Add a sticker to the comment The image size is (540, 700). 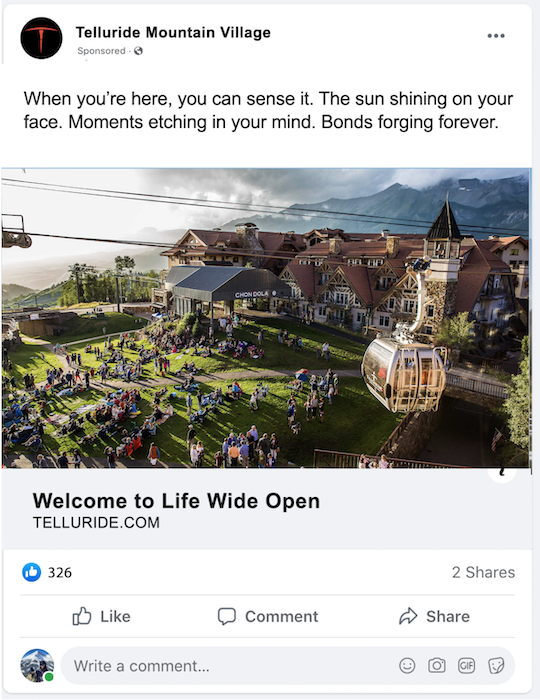pos(496,666)
